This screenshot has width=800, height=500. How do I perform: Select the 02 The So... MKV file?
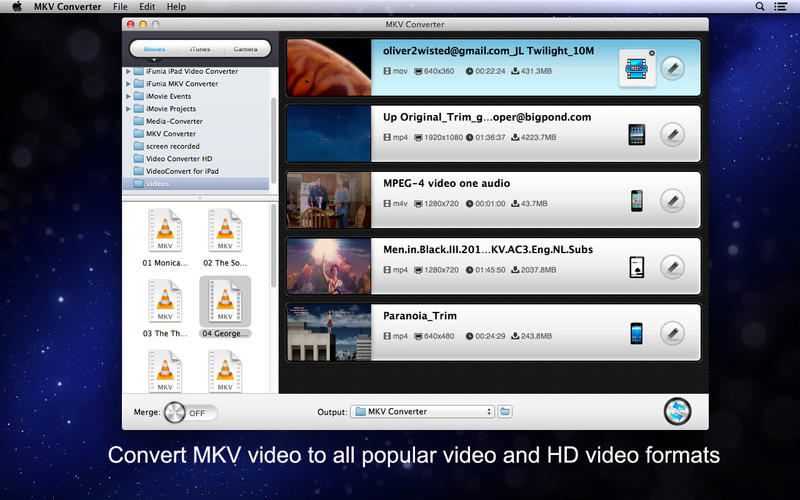pyautogui.click(x=225, y=238)
